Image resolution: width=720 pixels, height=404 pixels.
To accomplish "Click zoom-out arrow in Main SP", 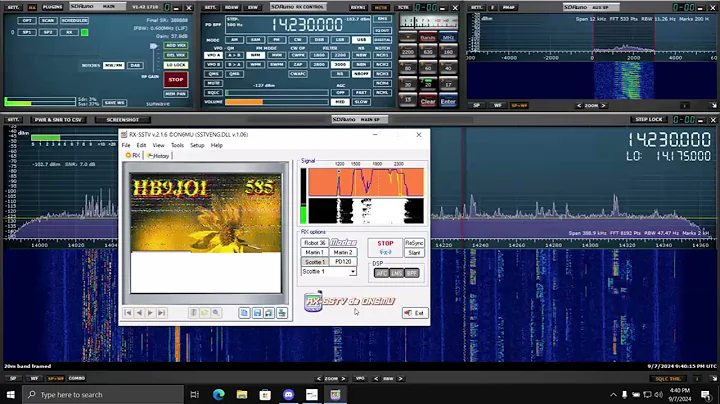I will pyautogui.click(x=319, y=379).
